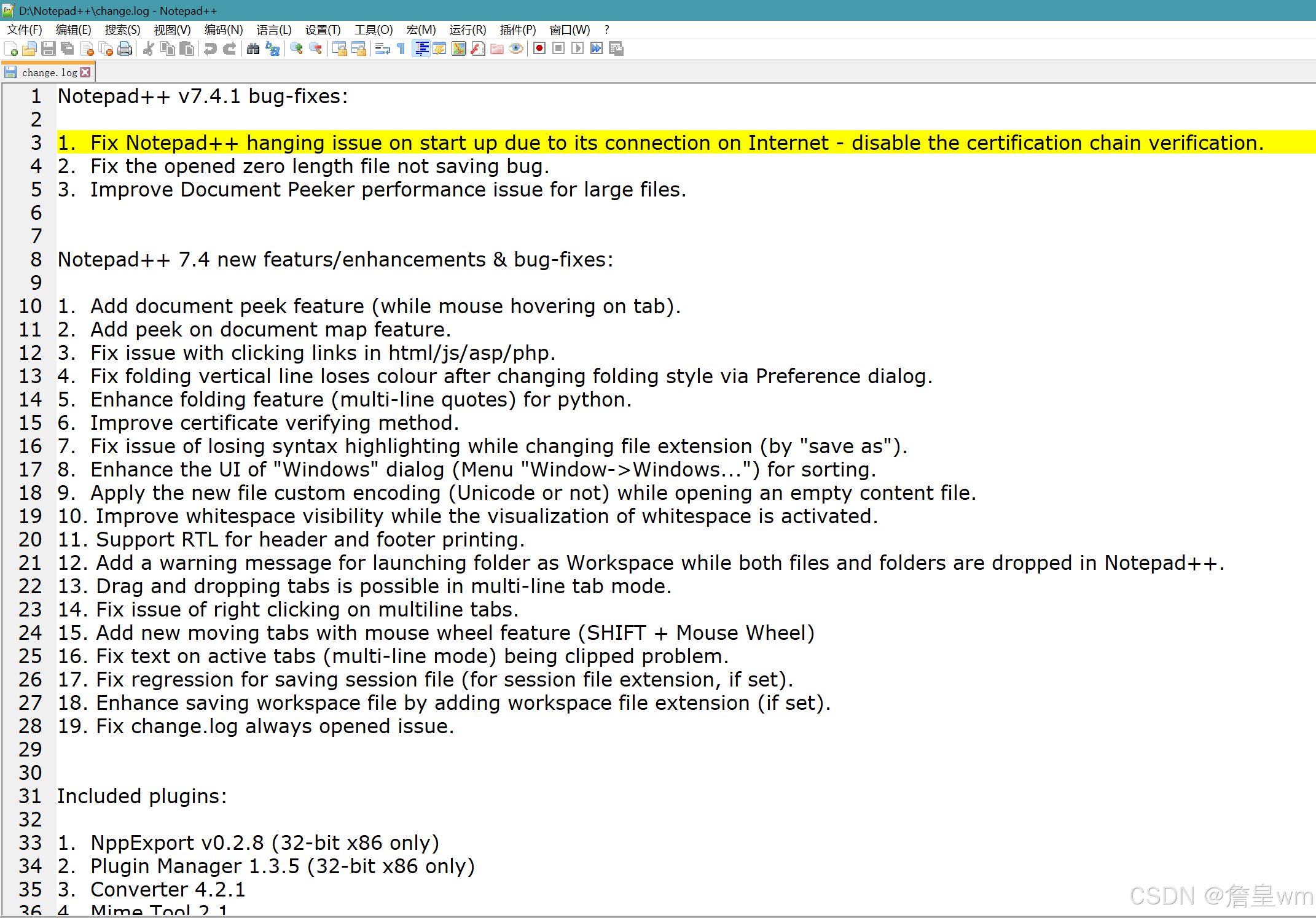Open the 宏(M) menu
Viewport: 1316px width, 918px height.
421,30
